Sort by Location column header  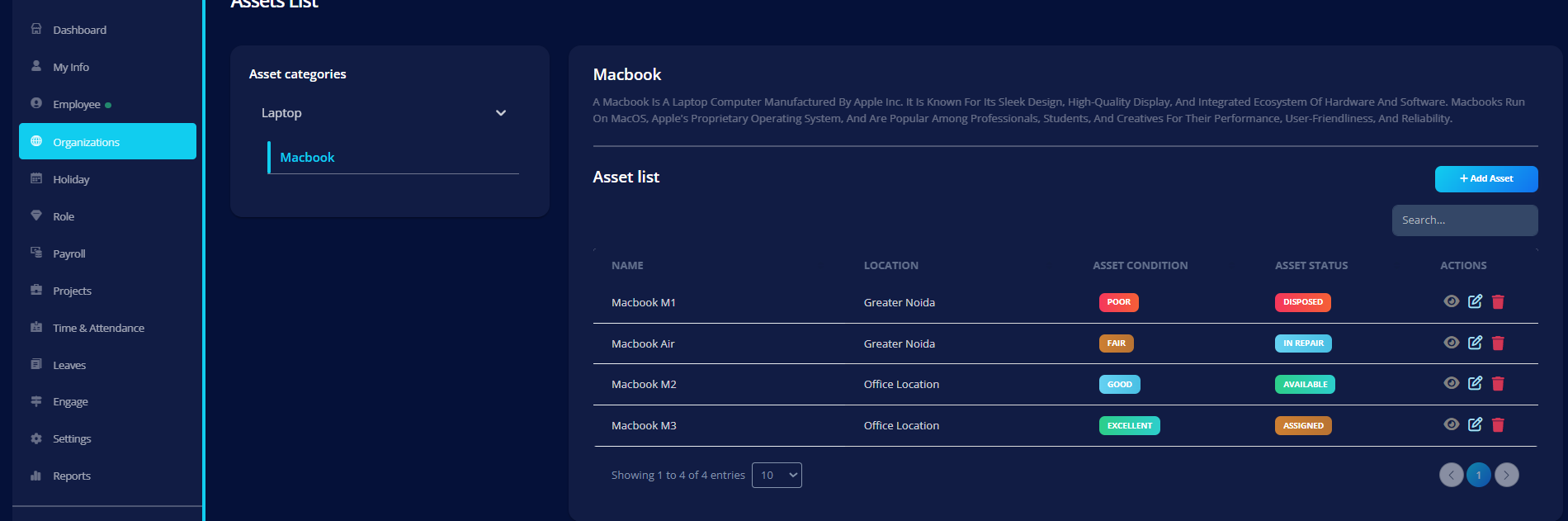[x=891, y=266]
